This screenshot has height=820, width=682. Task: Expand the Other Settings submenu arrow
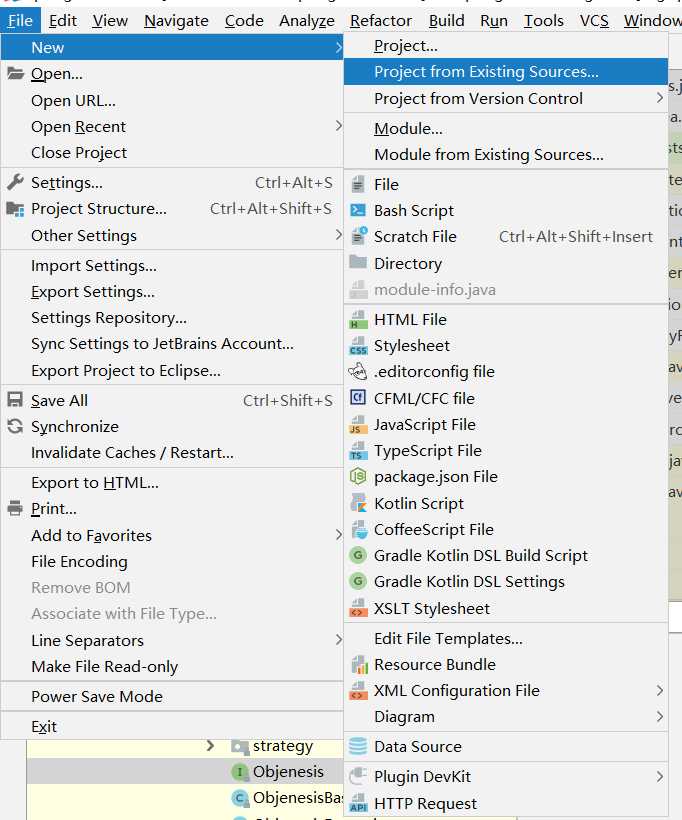(x=338, y=235)
